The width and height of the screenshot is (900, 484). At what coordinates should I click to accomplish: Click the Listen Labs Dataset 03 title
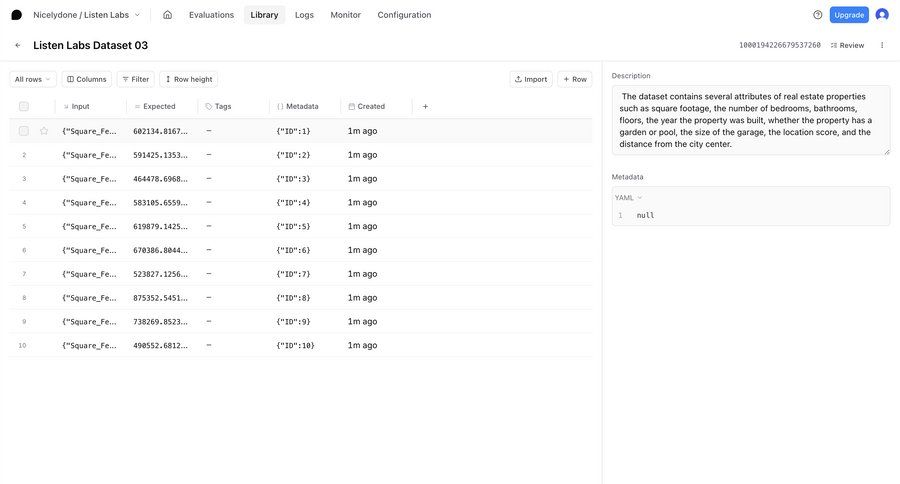[x=91, y=45]
